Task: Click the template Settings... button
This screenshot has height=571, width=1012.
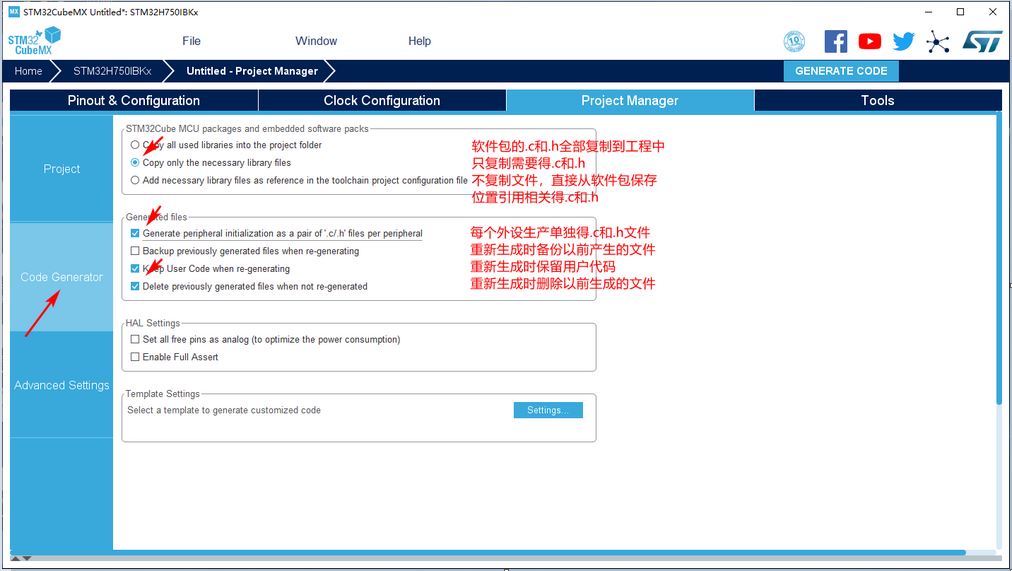Action: pyautogui.click(x=548, y=410)
